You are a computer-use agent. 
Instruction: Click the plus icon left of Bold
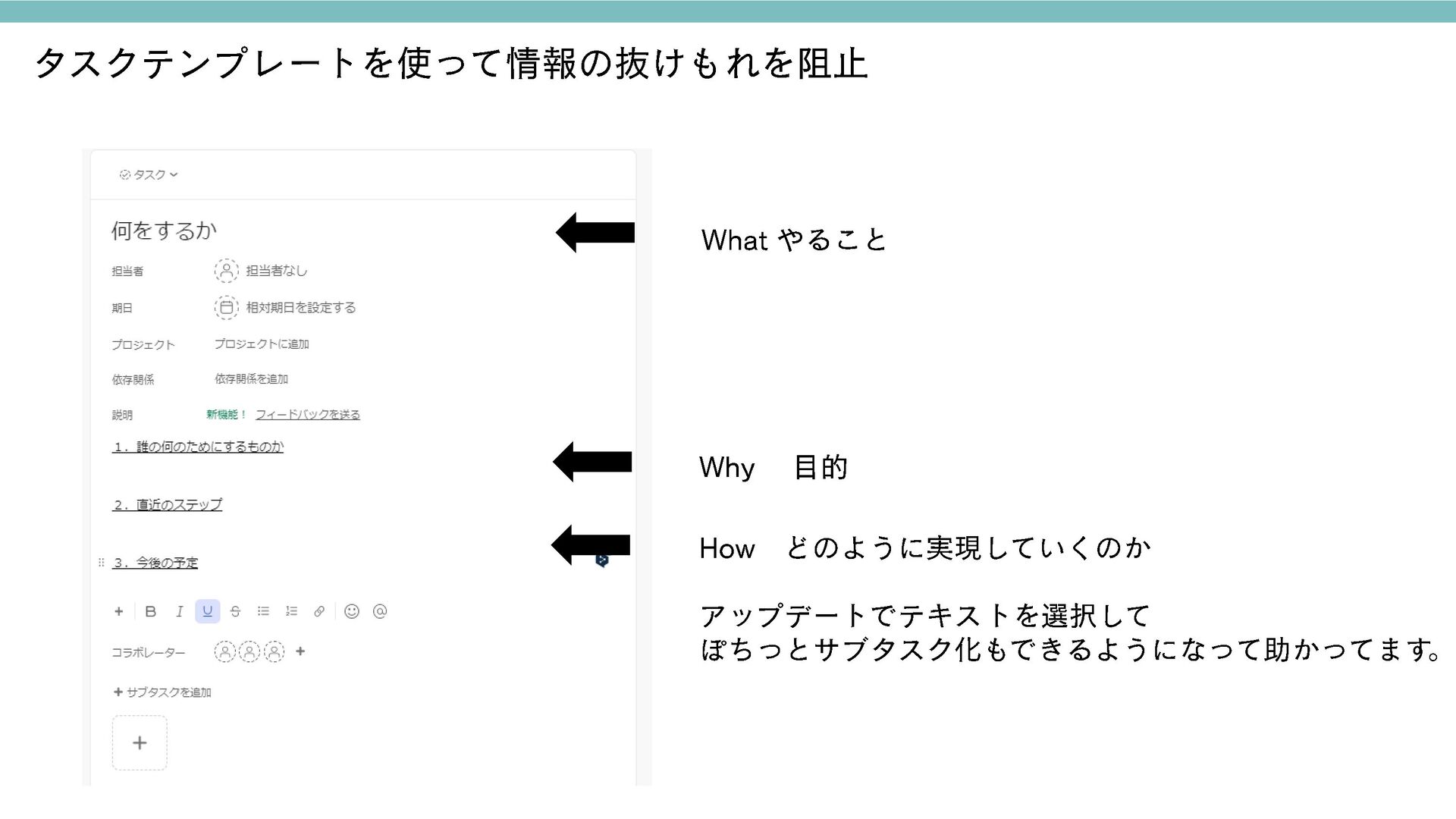pos(119,611)
